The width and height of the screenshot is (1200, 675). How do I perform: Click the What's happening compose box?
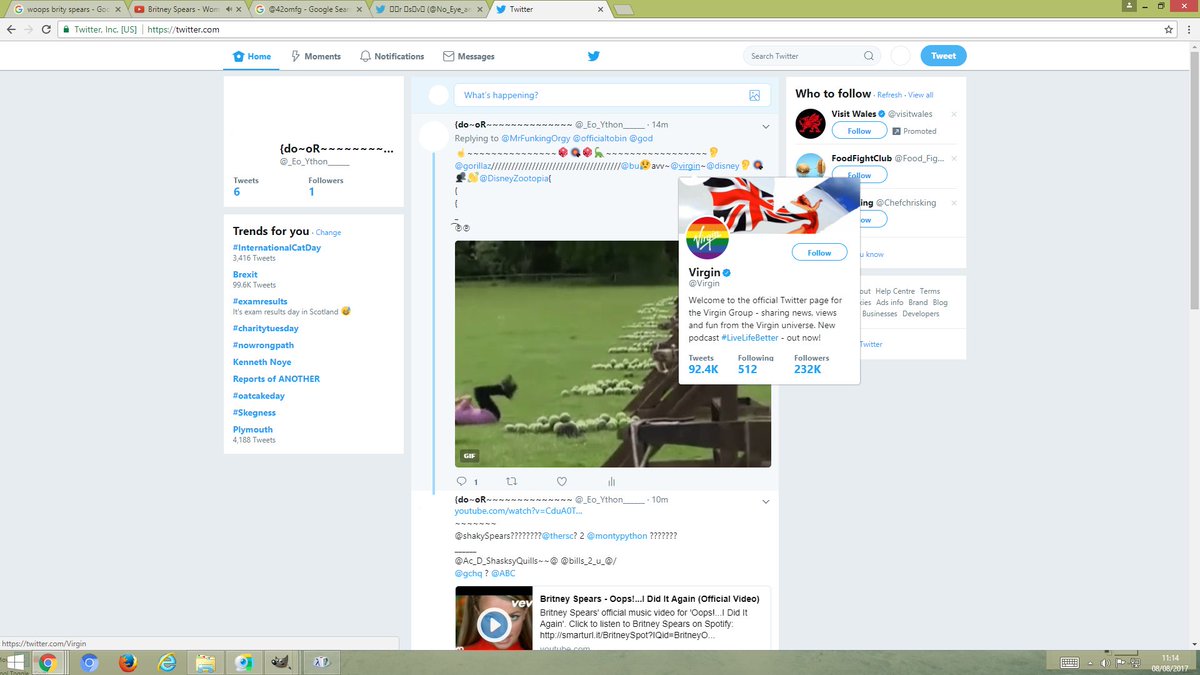(x=612, y=95)
